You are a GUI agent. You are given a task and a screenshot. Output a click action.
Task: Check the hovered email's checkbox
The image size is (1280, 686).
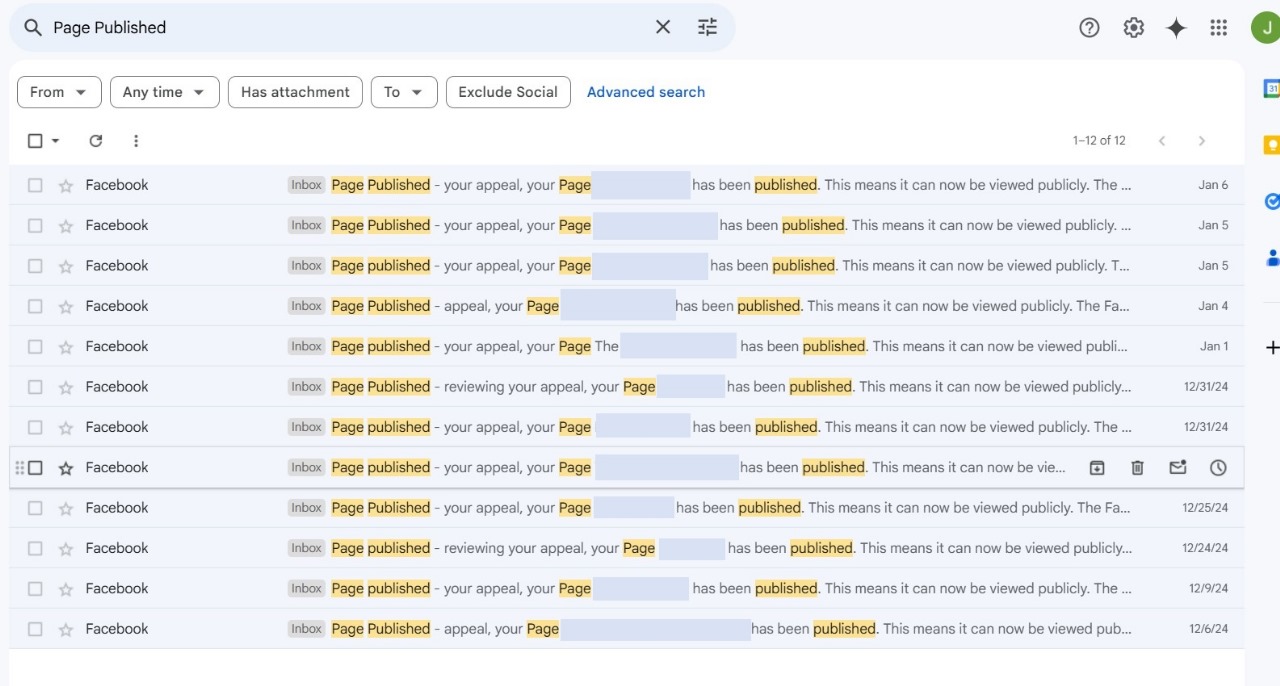tap(35, 468)
